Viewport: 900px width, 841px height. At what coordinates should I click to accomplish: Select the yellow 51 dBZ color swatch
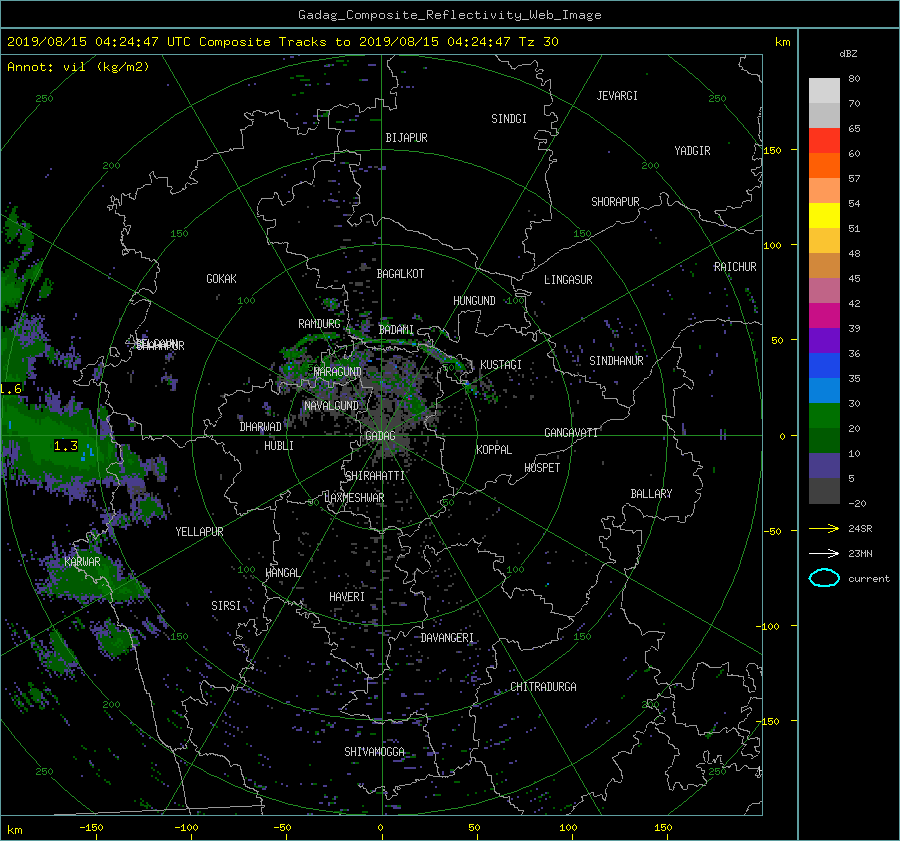click(x=824, y=216)
